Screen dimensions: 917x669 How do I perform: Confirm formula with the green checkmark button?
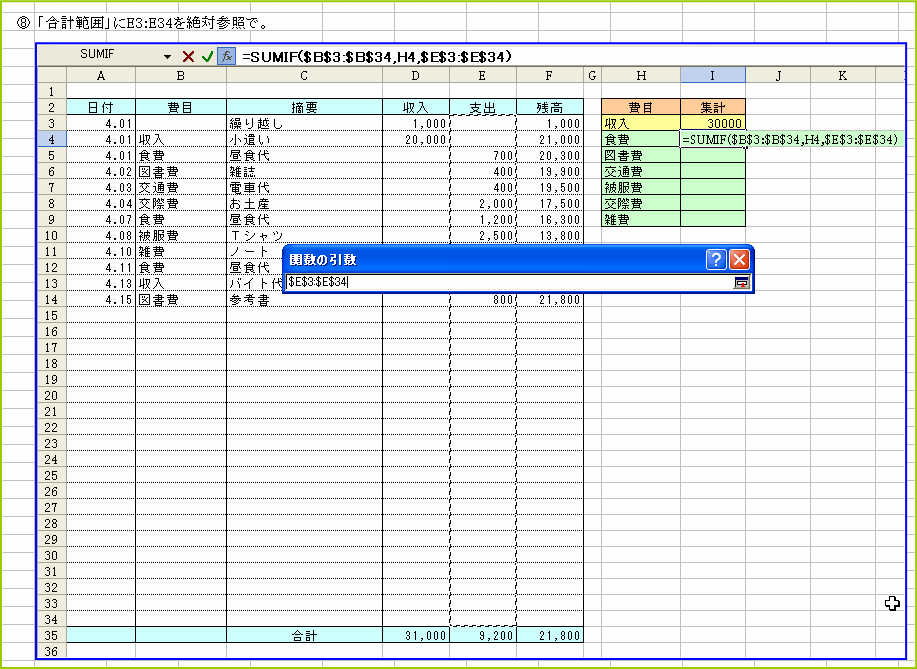tap(207, 57)
